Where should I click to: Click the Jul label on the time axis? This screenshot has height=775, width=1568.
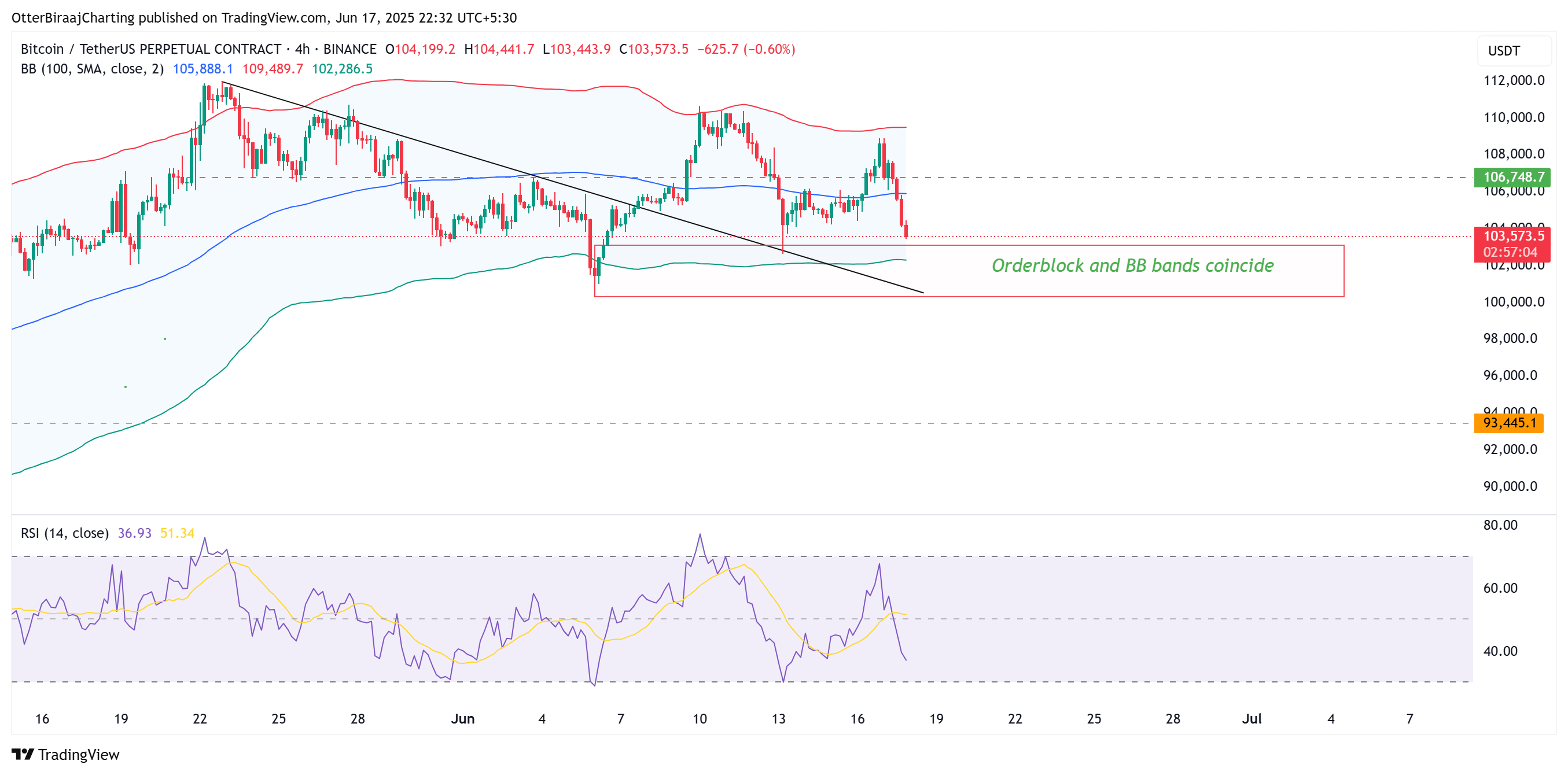click(x=1253, y=718)
